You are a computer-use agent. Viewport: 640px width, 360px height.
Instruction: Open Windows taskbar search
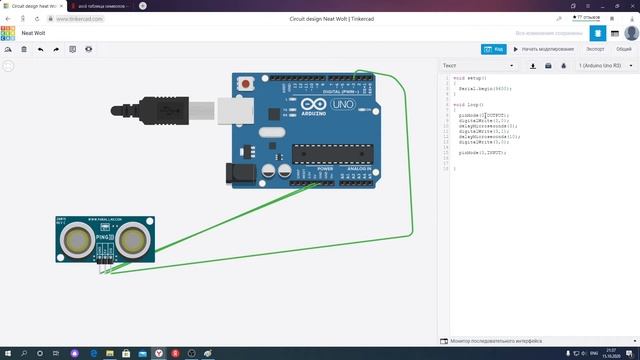click(24, 353)
